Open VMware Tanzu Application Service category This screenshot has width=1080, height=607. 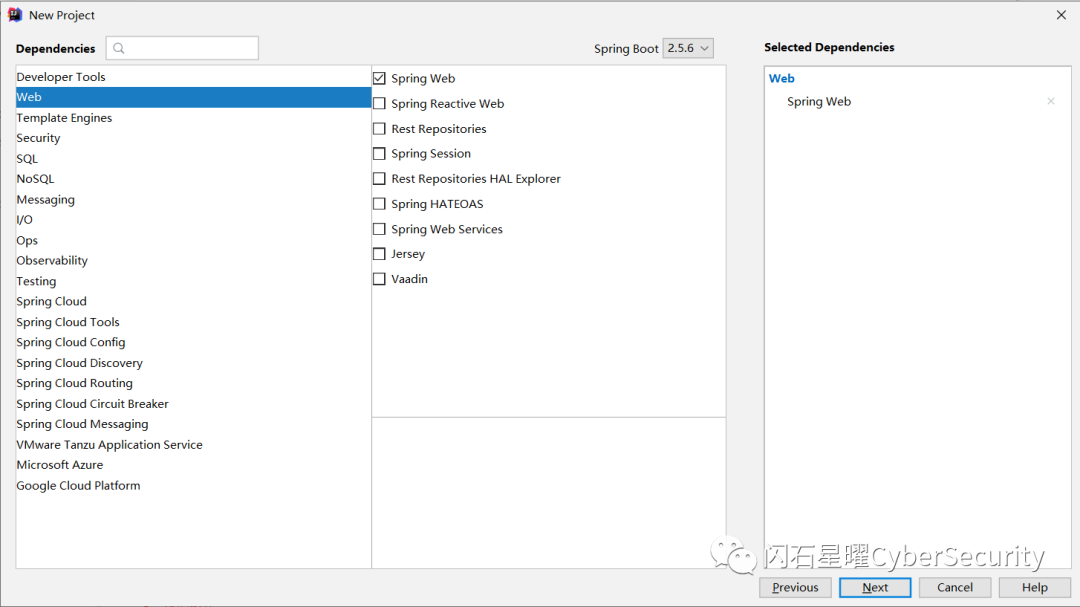coord(194,444)
